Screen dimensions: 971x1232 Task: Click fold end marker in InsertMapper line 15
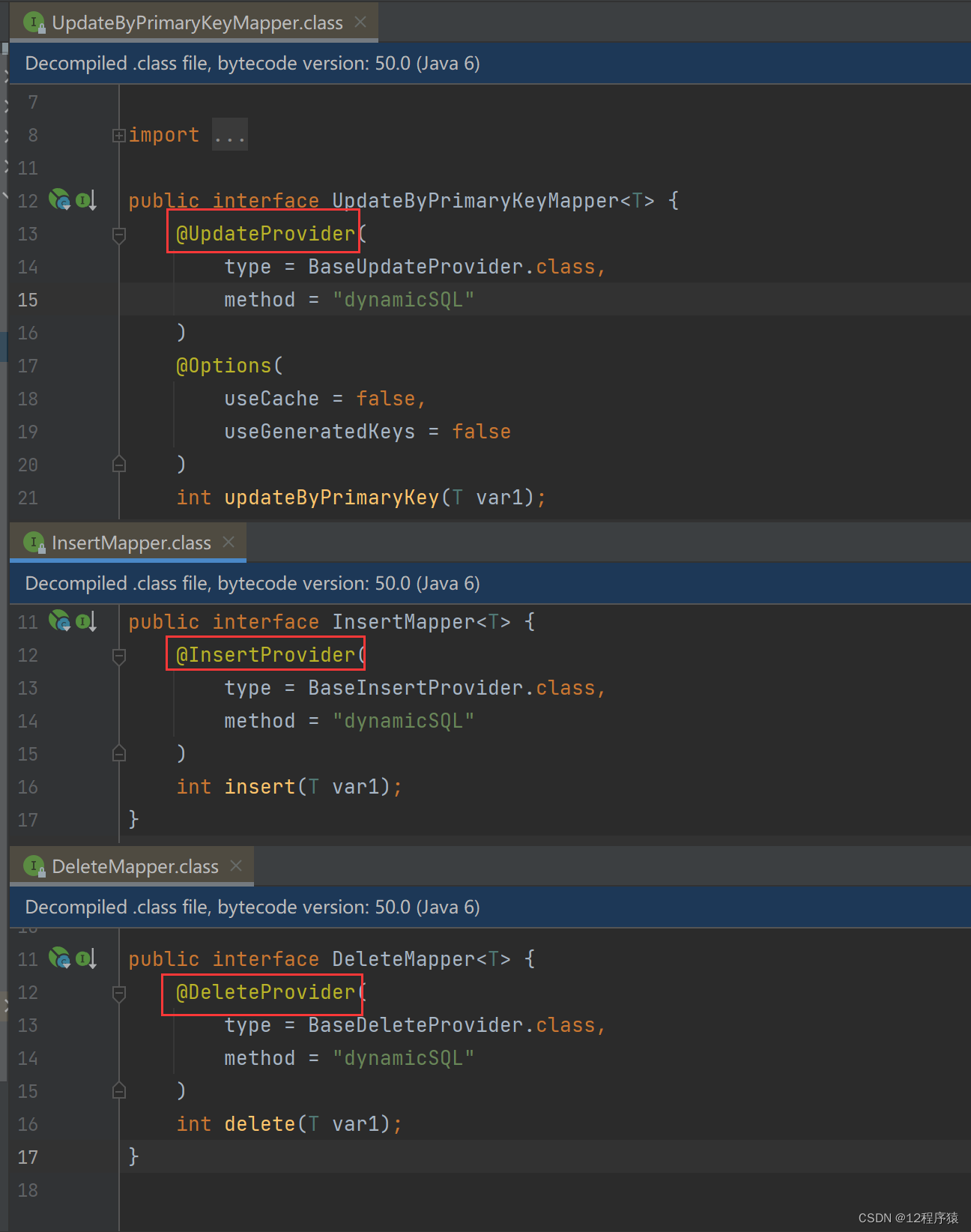point(118,753)
